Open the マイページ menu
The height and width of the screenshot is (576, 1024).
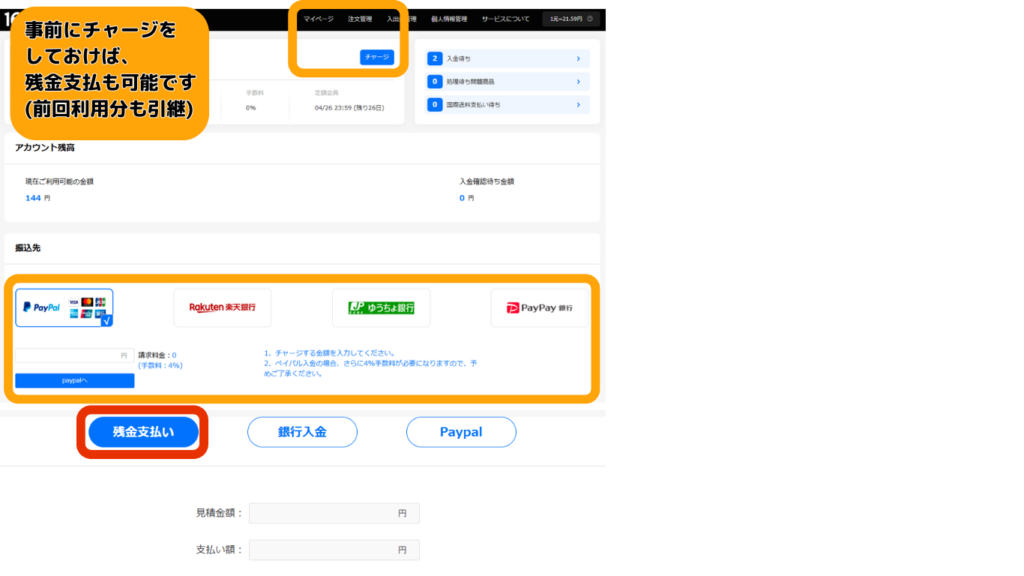pyautogui.click(x=319, y=19)
